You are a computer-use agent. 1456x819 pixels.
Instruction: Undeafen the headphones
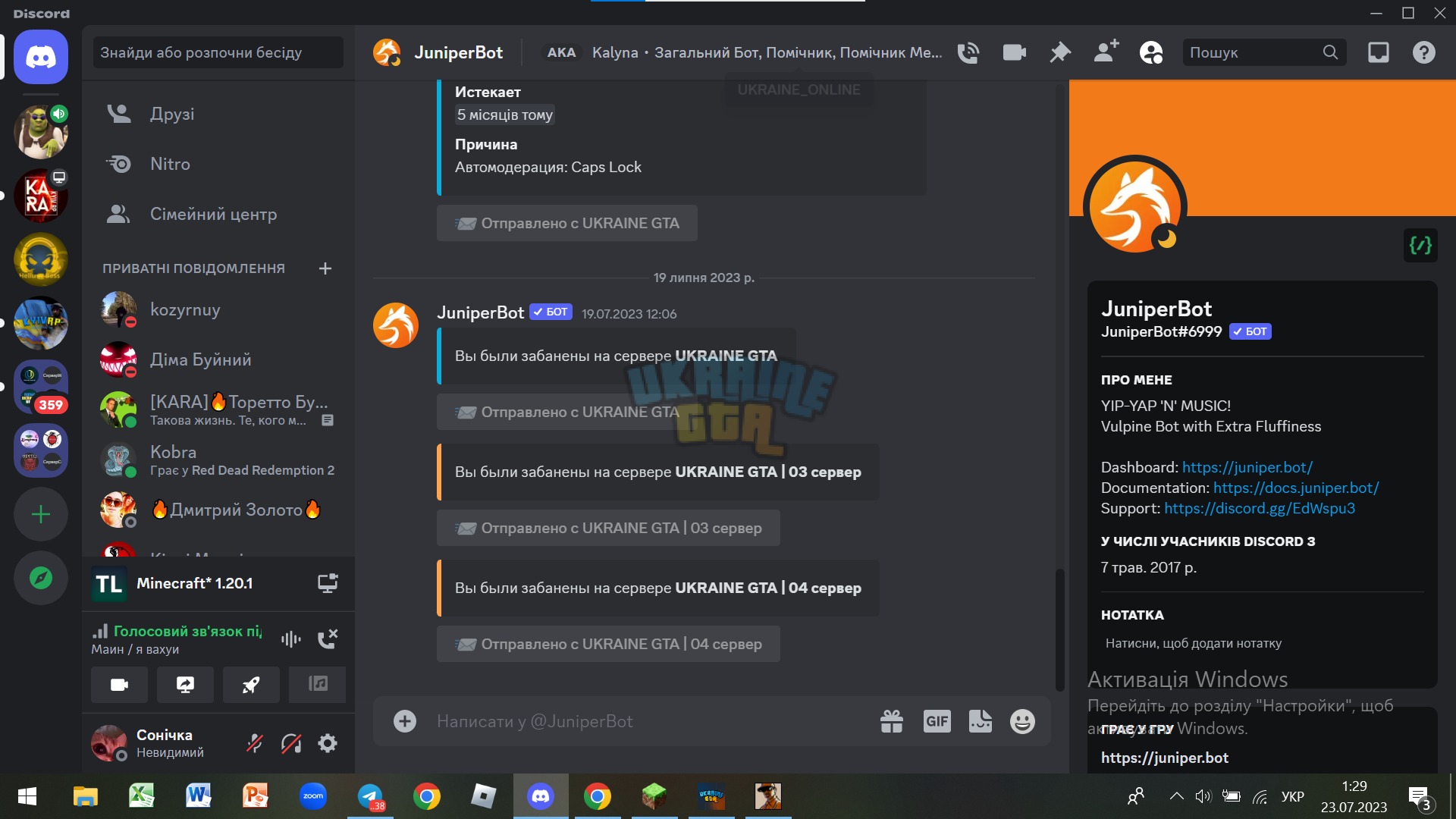pos(291,743)
